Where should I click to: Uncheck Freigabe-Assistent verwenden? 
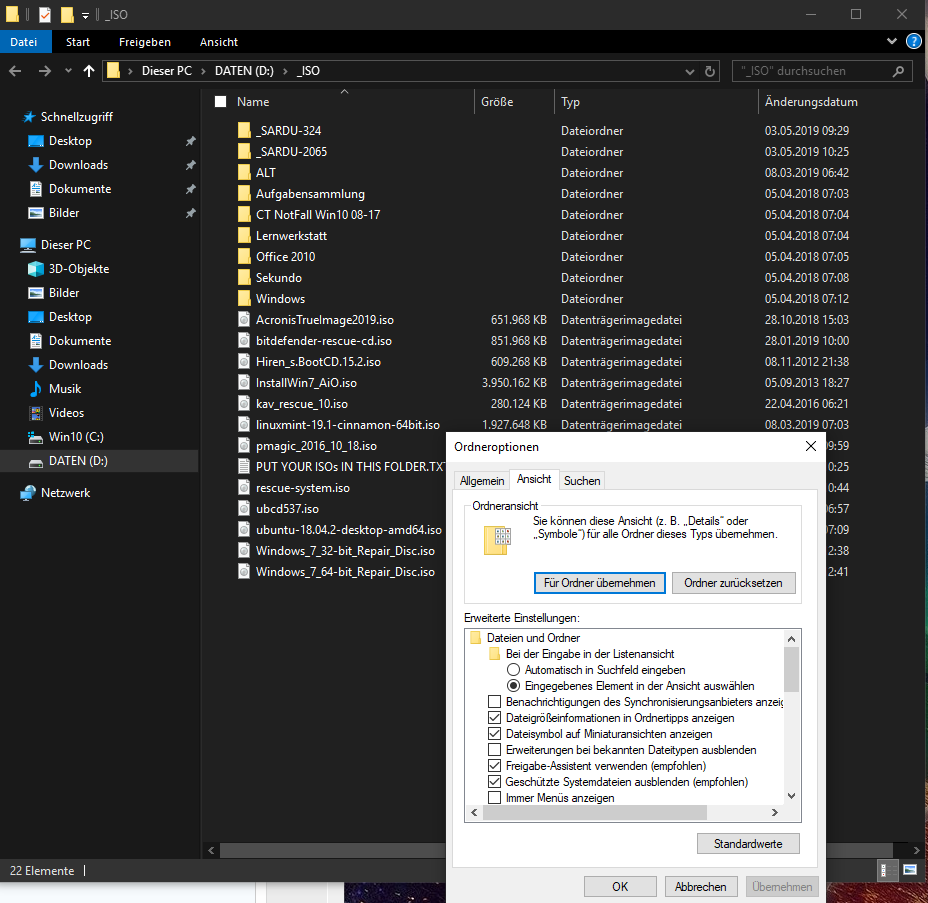tap(495, 766)
